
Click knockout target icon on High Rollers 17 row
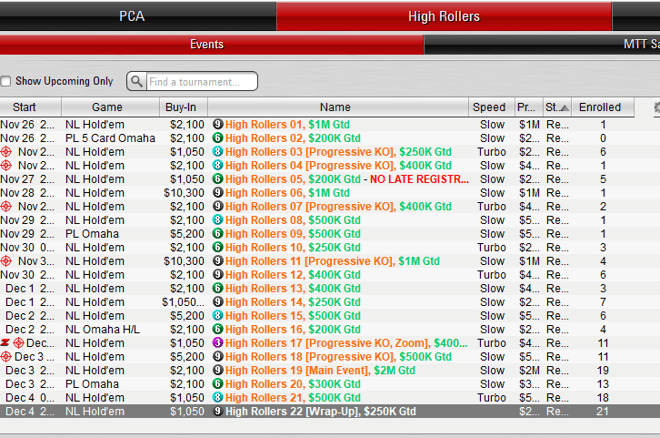(19, 343)
